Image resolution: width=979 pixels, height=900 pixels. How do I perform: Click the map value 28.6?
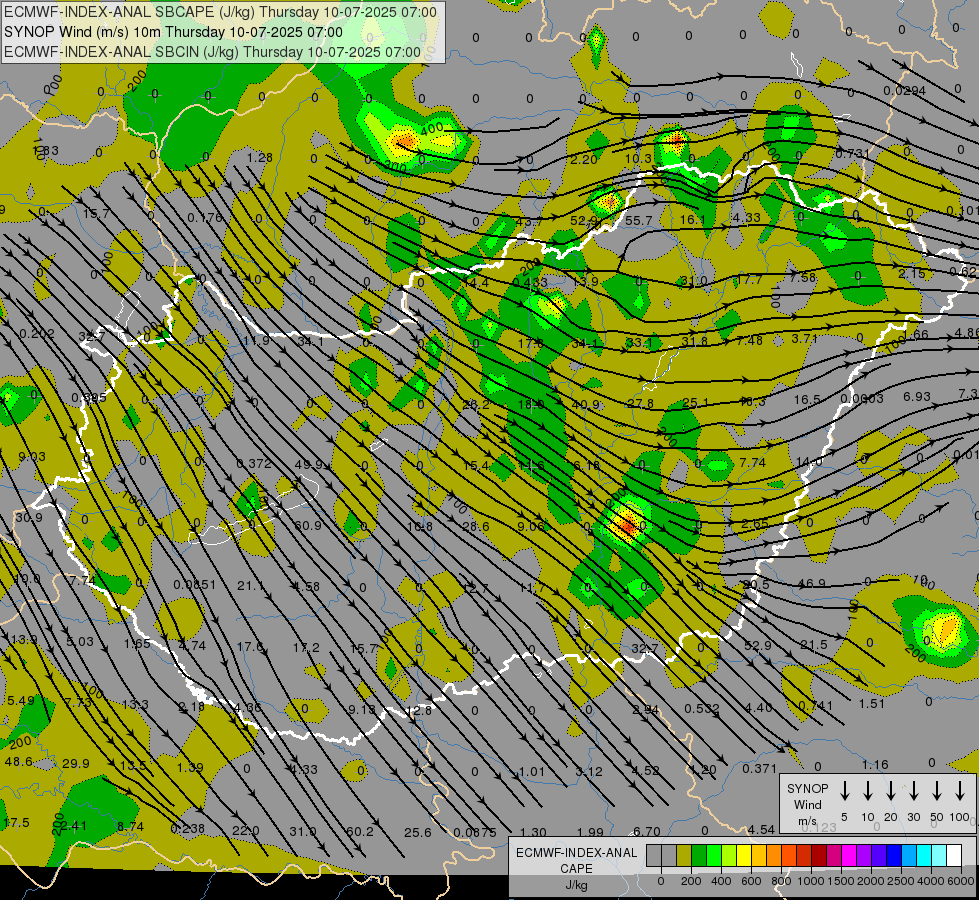point(476,527)
